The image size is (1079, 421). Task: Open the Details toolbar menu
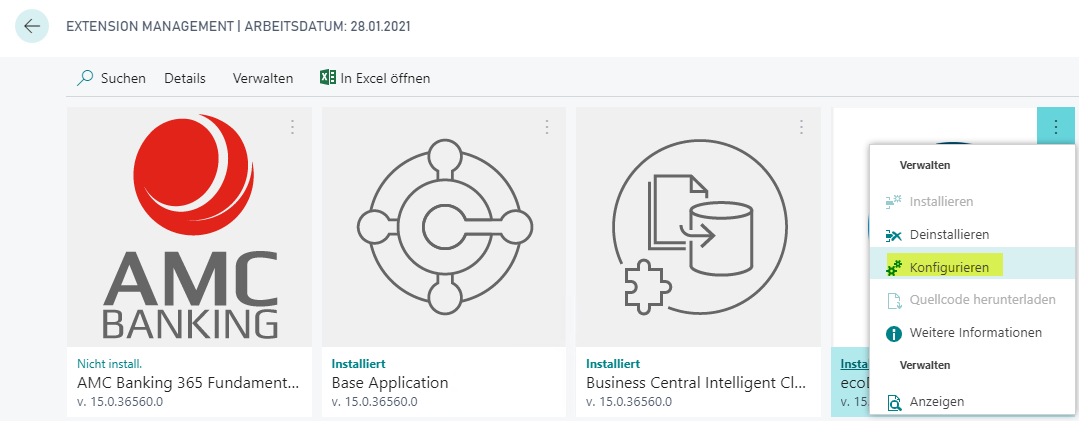pyautogui.click(x=184, y=78)
